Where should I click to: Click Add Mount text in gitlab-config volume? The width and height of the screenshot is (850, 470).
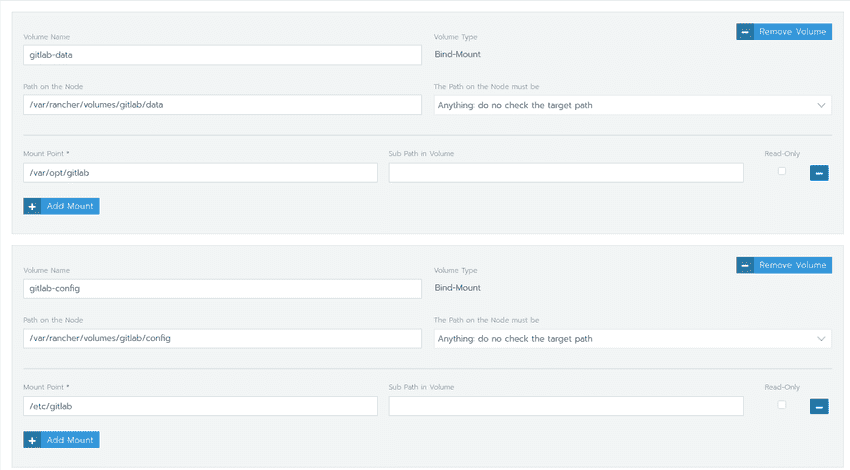[x=70, y=439]
